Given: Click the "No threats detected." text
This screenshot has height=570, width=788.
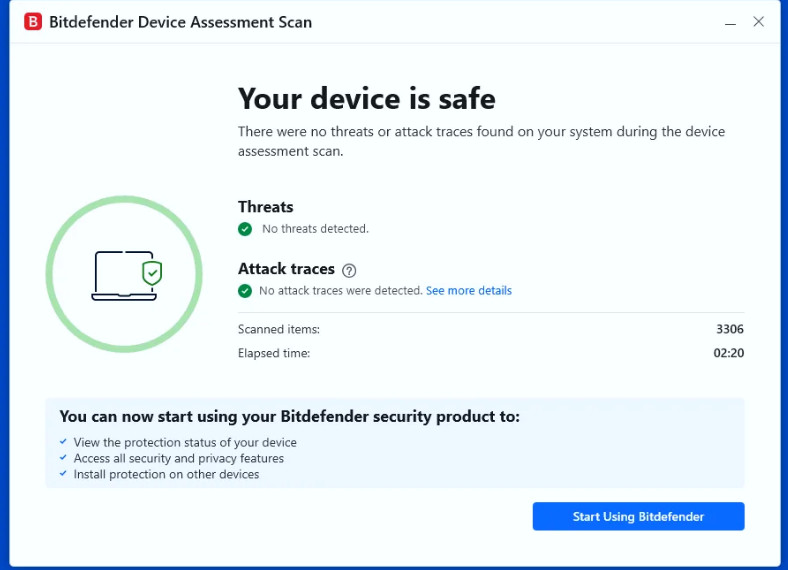Looking at the screenshot, I should tap(315, 229).
